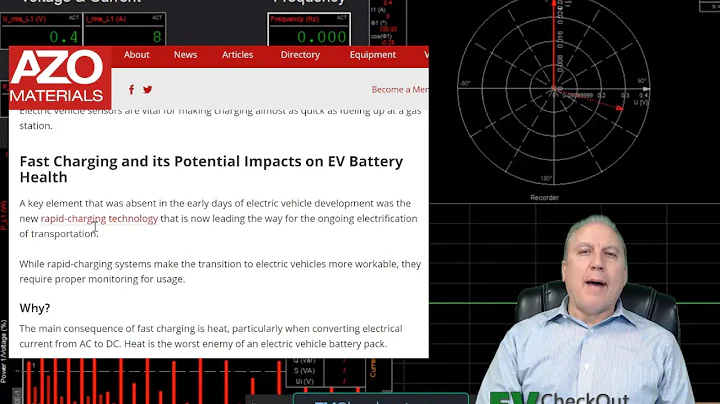Follow the rapid-charging technology link
Image resolution: width=720 pixels, height=404 pixels.
(99, 219)
